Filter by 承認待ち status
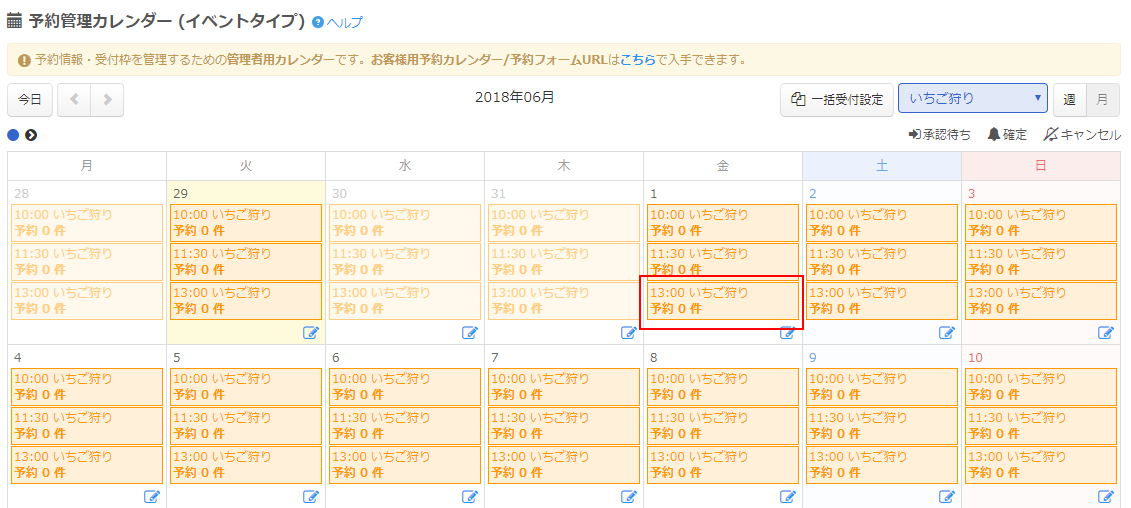 click(x=939, y=134)
